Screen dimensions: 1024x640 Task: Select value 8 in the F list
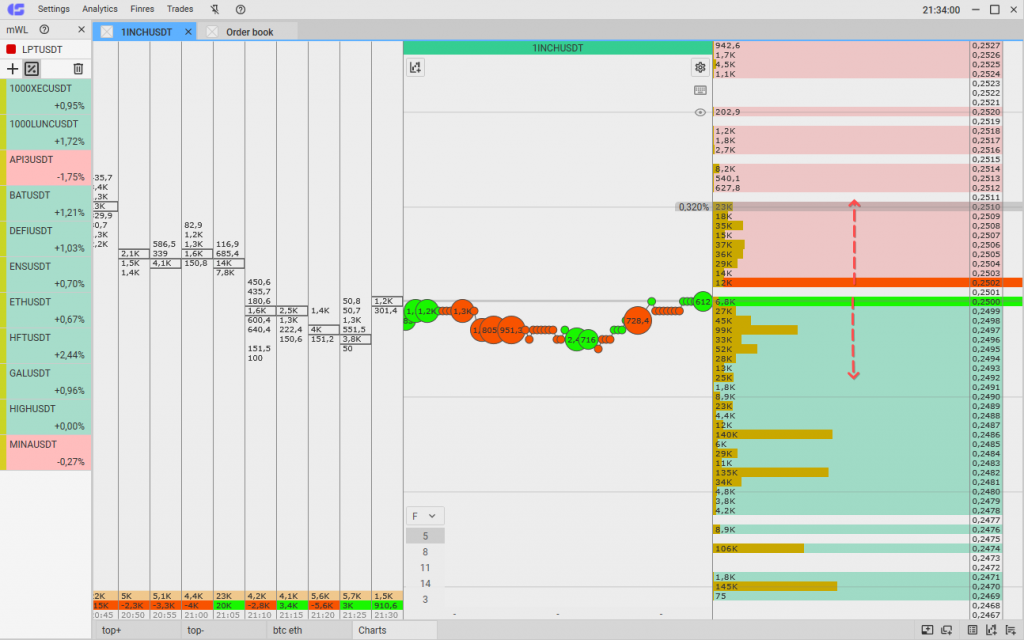click(x=425, y=552)
